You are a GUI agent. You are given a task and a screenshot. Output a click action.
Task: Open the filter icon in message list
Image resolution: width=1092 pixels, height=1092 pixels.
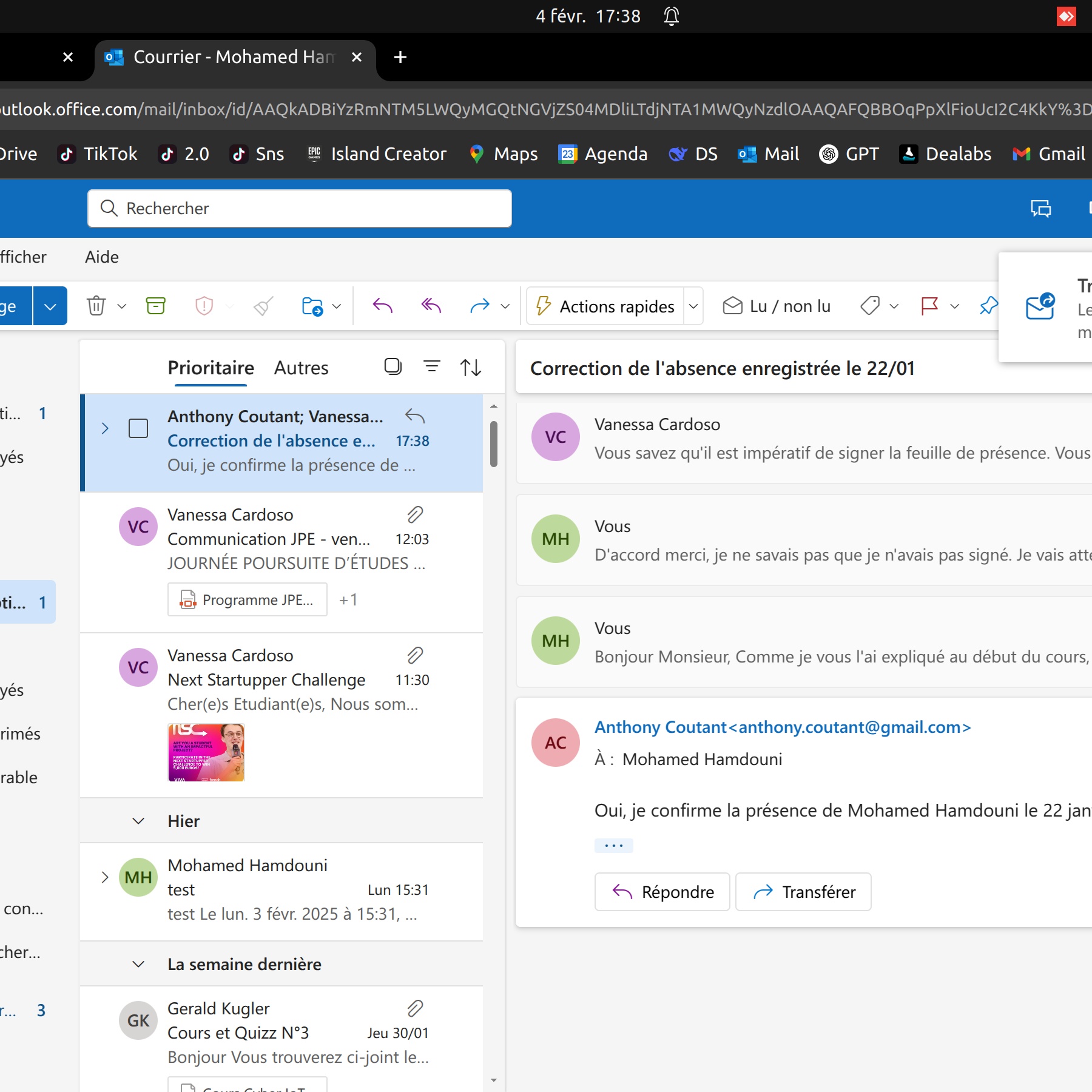pos(432,367)
